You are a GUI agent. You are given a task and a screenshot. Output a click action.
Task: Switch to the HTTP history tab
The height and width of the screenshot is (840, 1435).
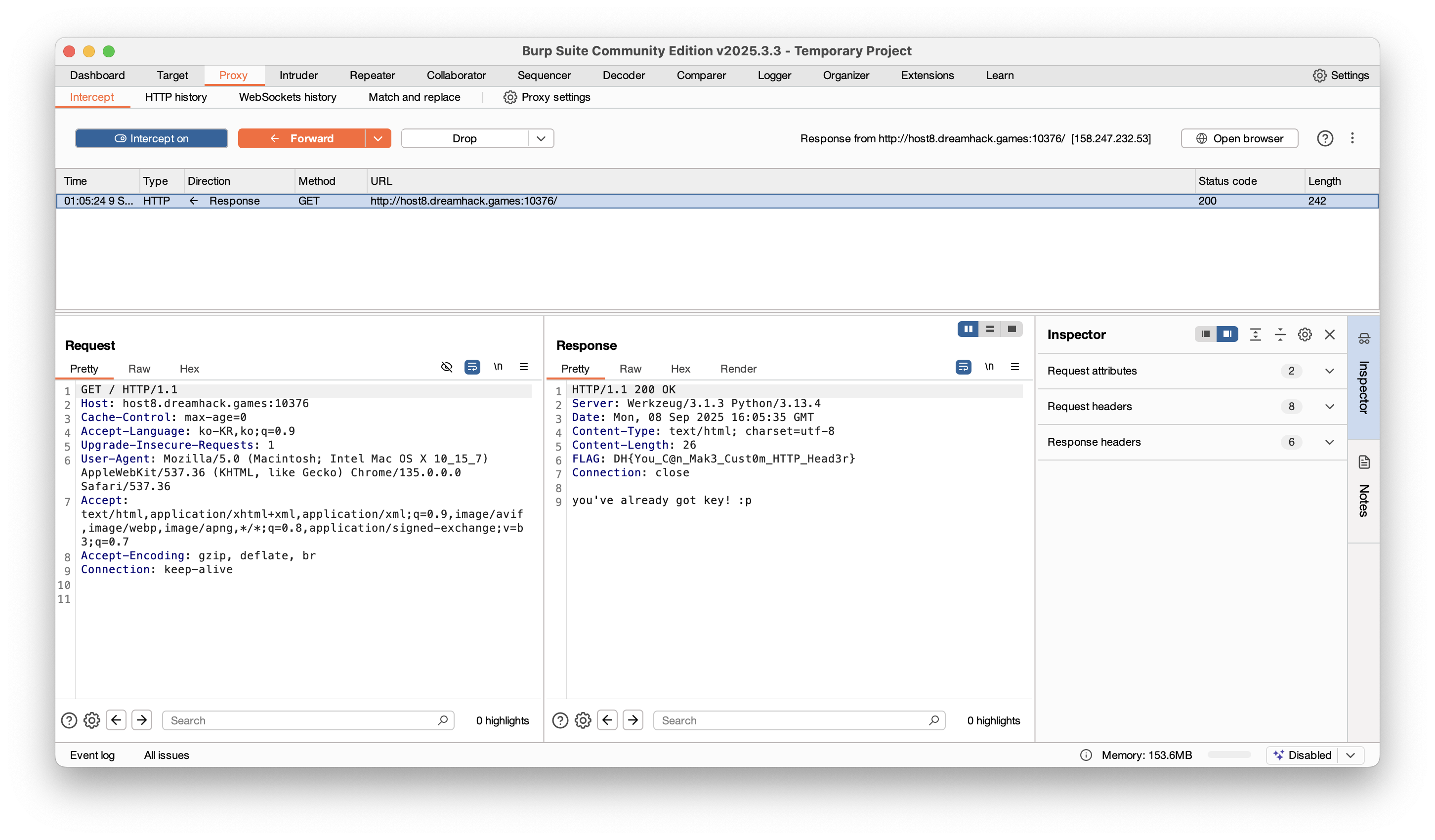pos(176,97)
